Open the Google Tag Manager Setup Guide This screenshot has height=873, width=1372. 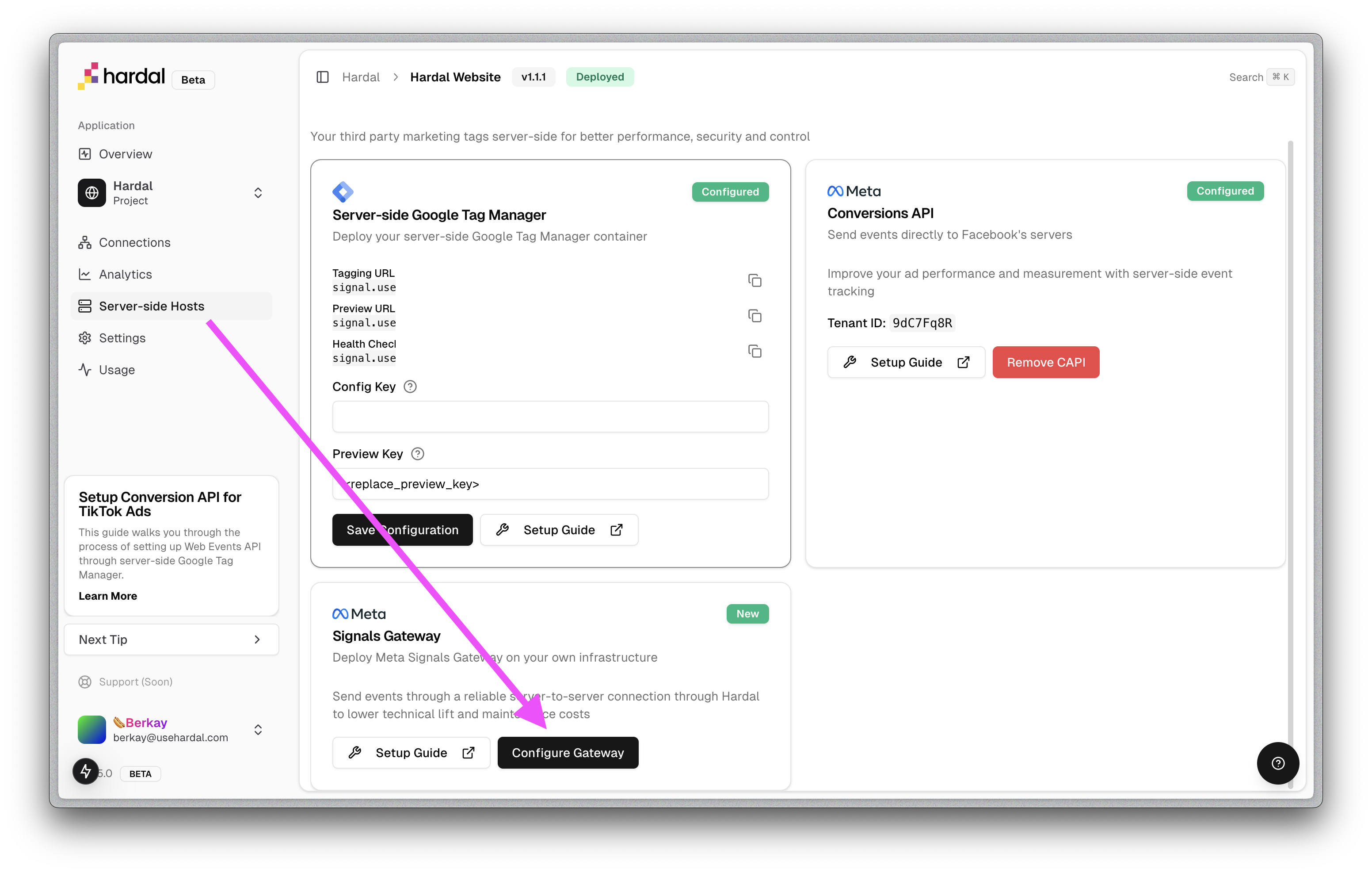point(559,530)
